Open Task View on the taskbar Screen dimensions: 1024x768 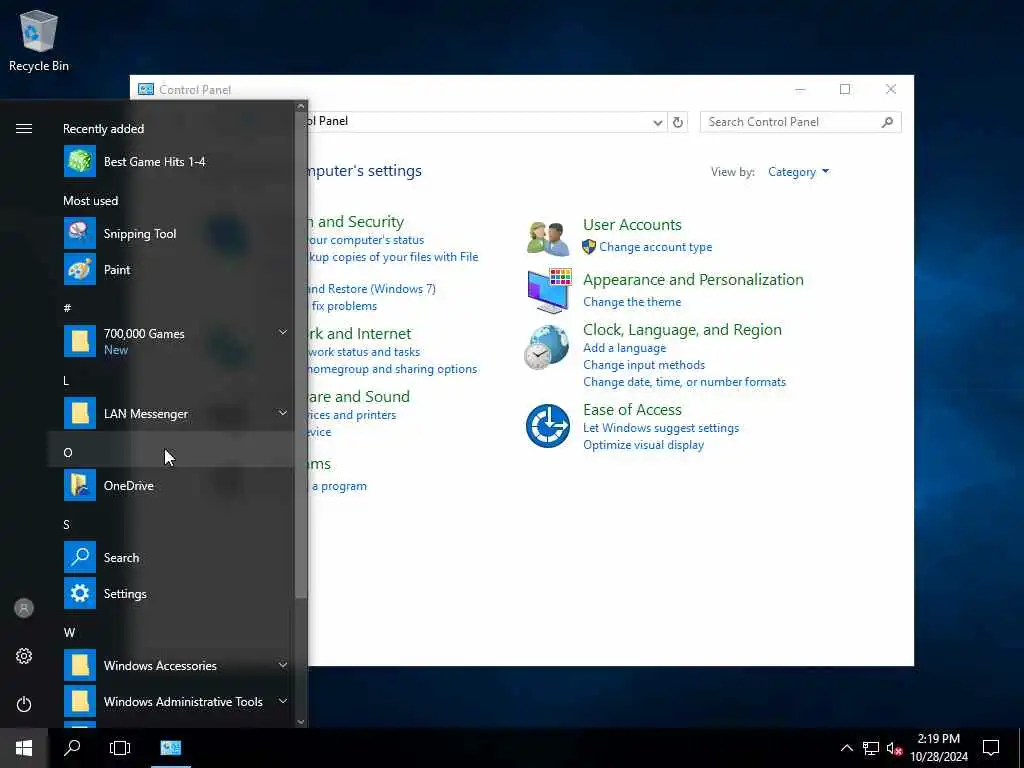coord(120,748)
